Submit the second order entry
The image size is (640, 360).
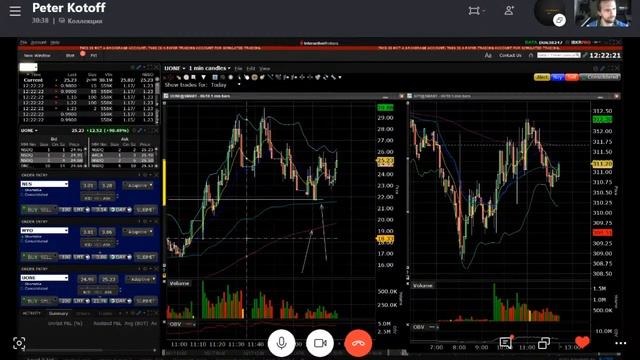[x=145, y=257]
